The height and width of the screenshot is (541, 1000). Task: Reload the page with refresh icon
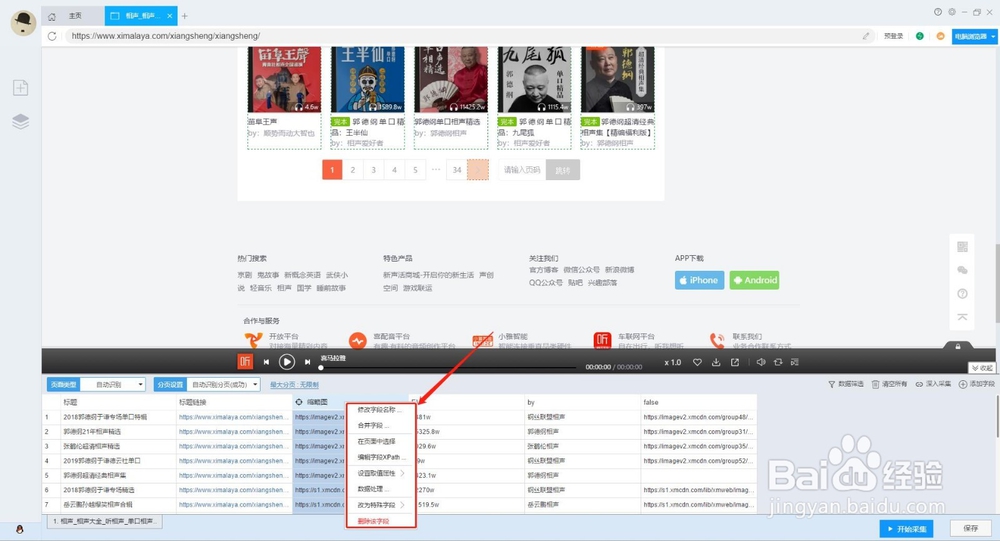click(x=52, y=36)
